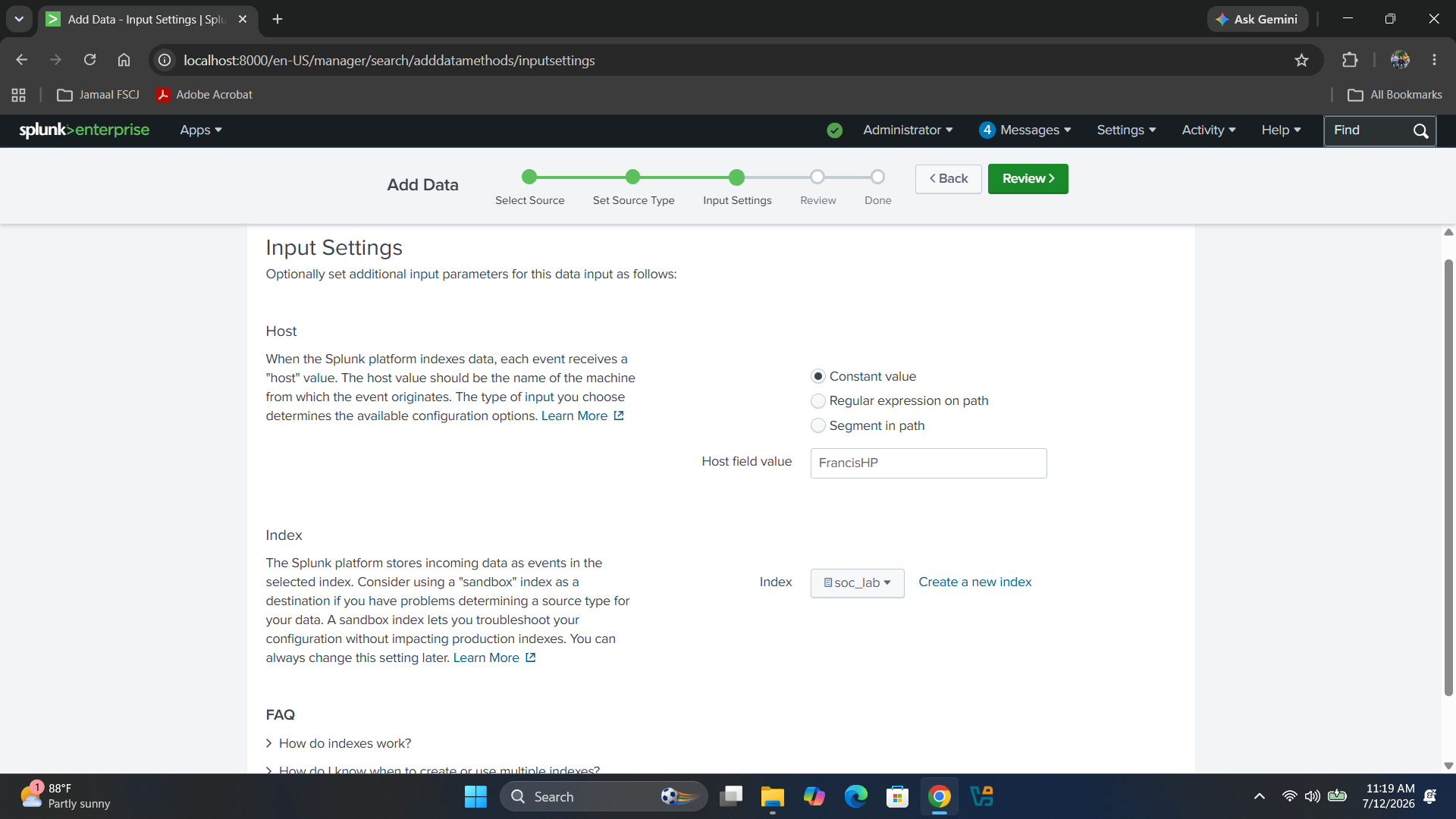Open the Chrome extensions puzzle icon
1456x819 pixels.
[1350, 60]
